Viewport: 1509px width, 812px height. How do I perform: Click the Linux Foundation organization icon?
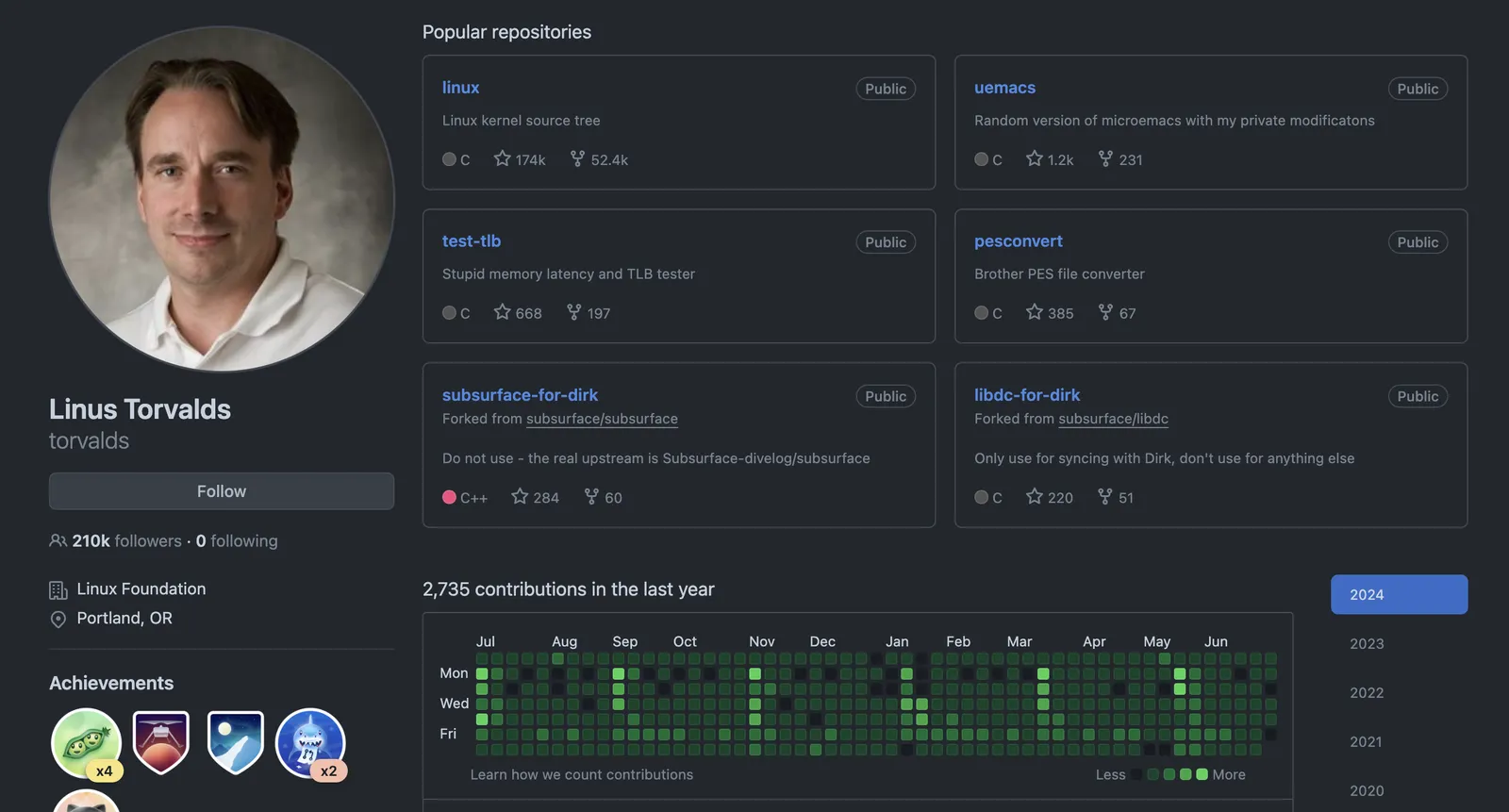coord(58,590)
